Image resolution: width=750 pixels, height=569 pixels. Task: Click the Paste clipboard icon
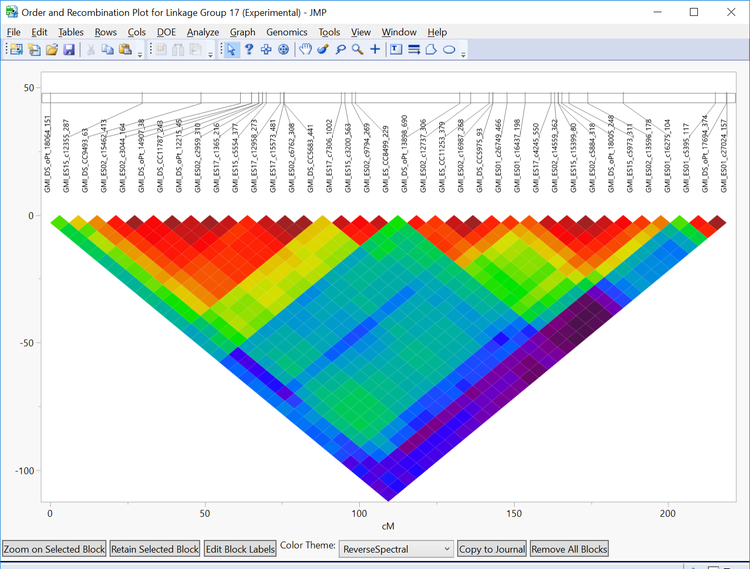[125, 49]
